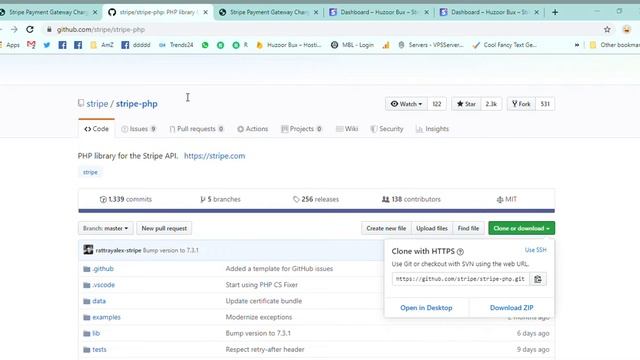
Task: Follow the https://stripe.com link
Action: [214, 156]
